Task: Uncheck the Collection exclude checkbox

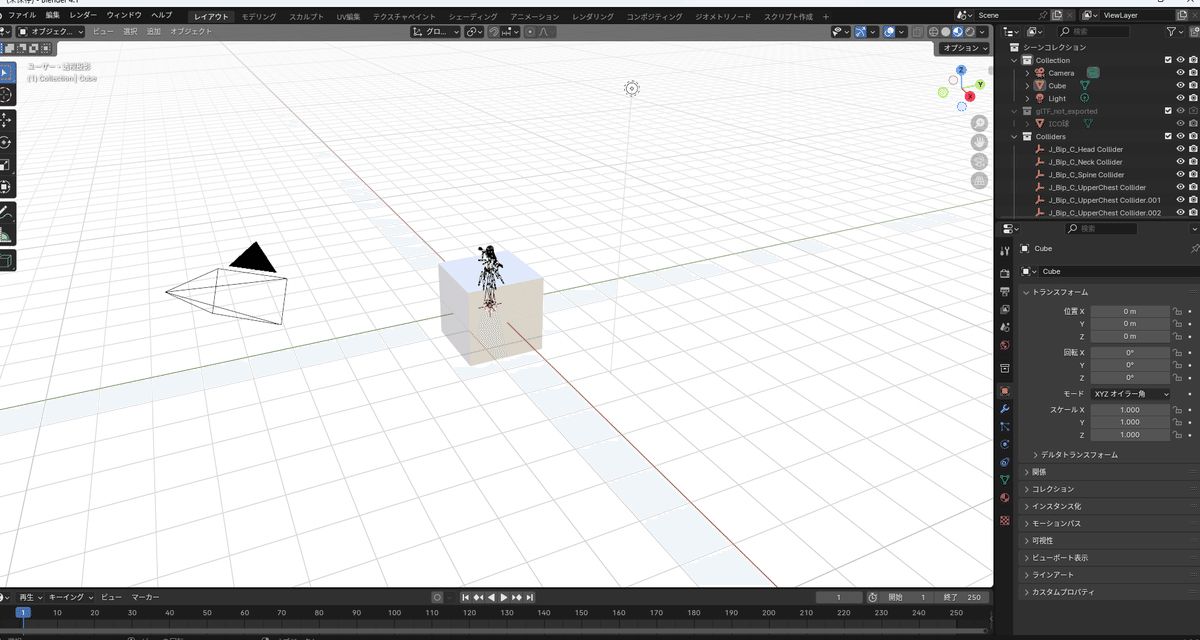Action: pyautogui.click(x=1168, y=60)
